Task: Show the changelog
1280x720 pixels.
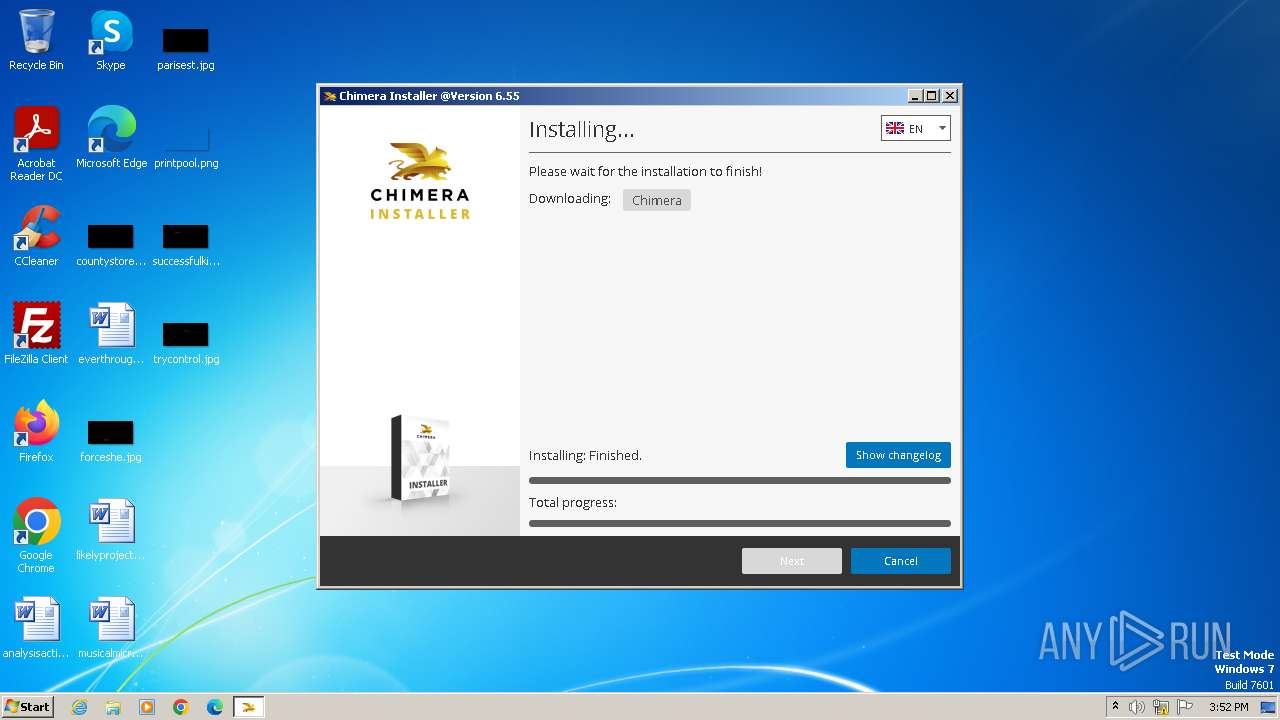Action: pos(898,455)
